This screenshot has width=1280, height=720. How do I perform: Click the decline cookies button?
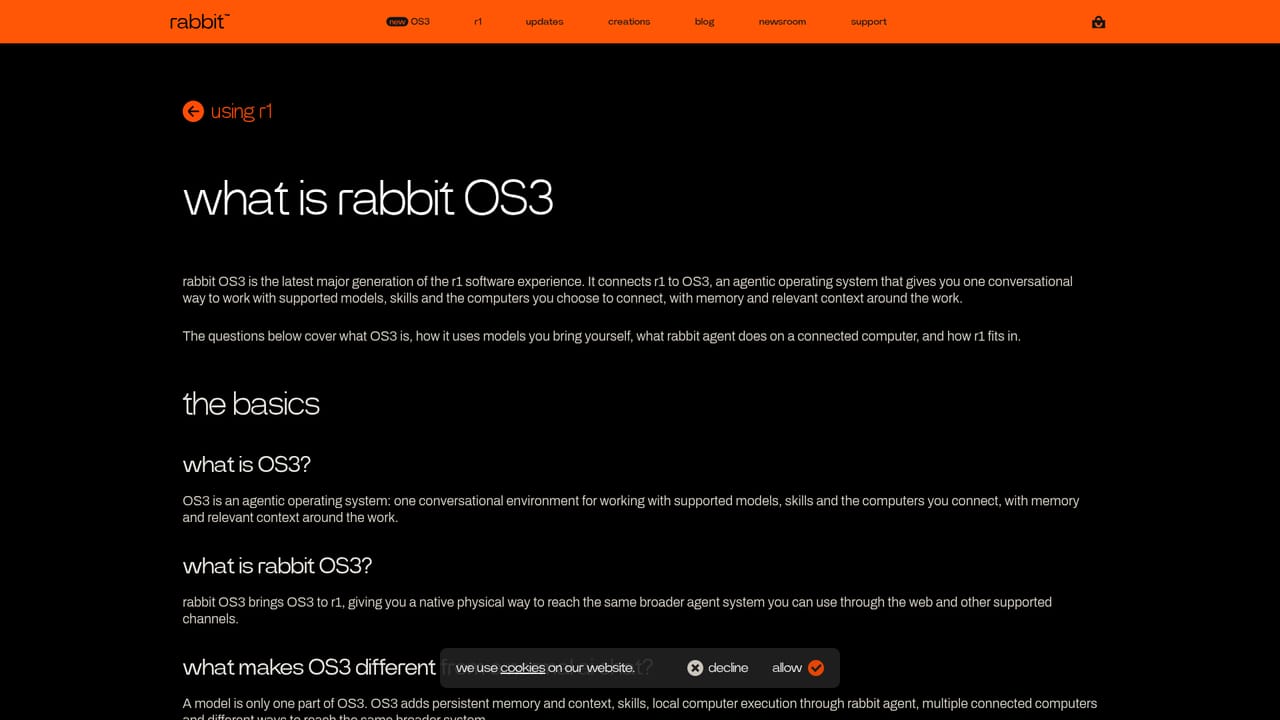[718, 668]
